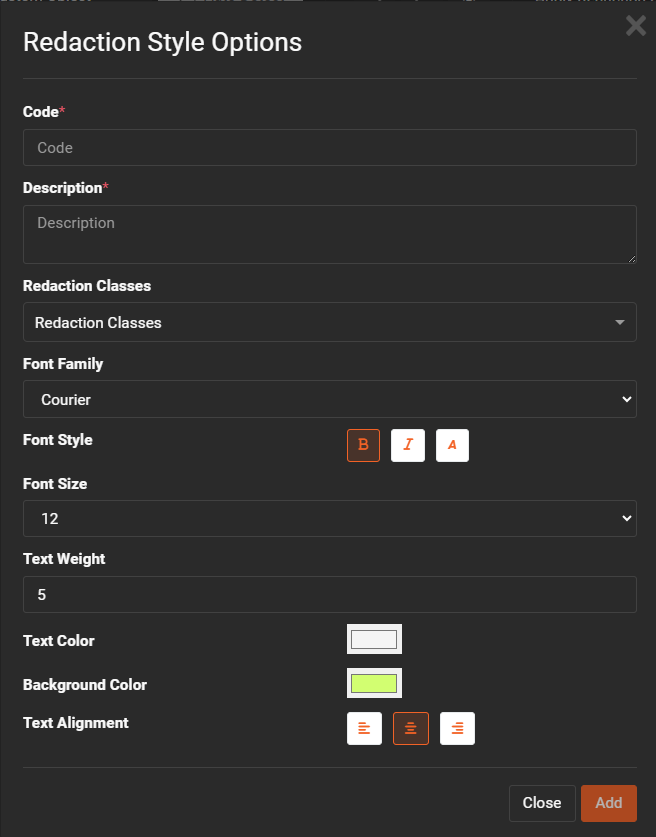
Task: Toggle the Bold font style button
Action: (363, 445)
